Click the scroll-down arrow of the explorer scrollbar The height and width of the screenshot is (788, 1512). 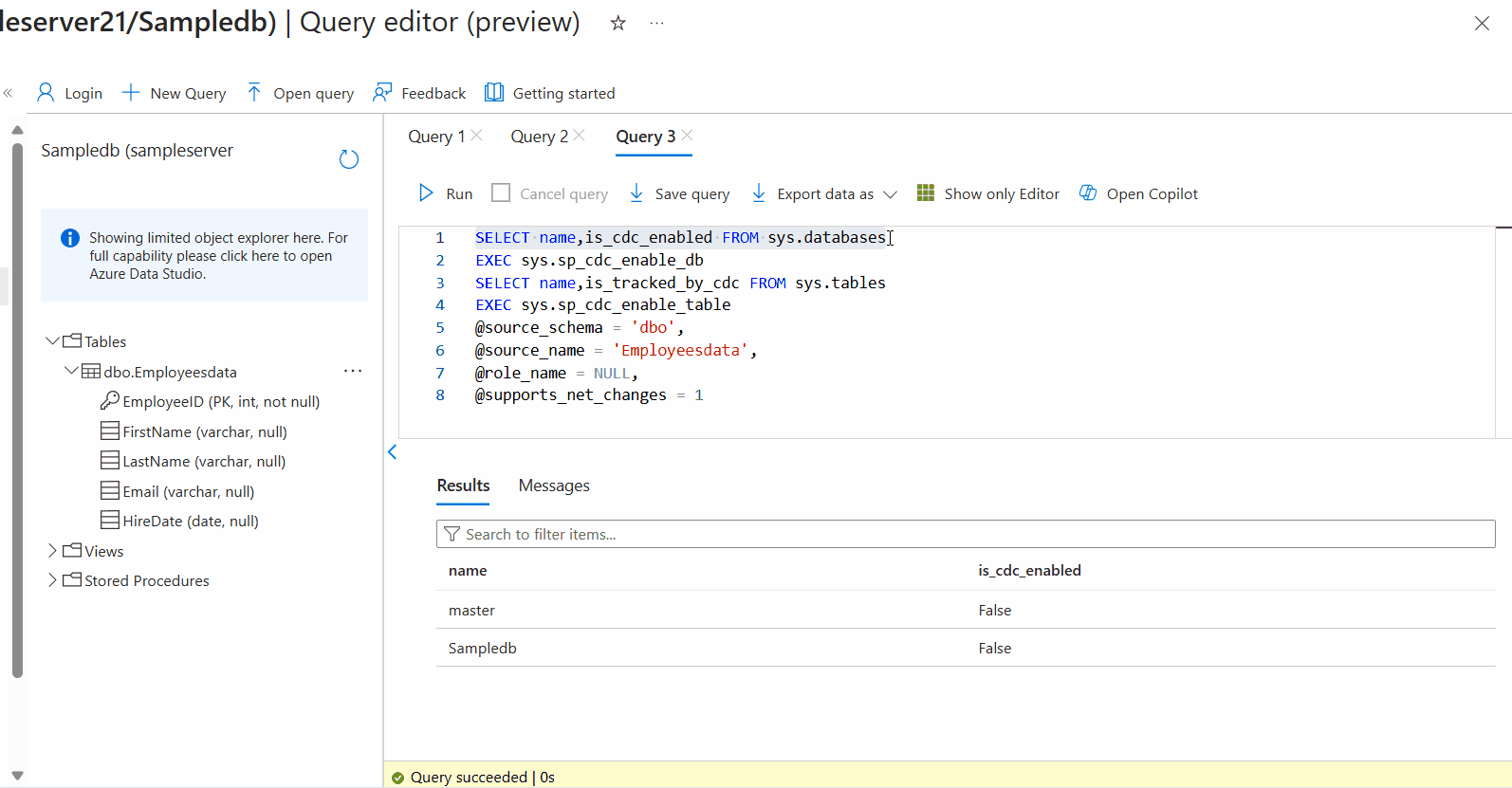coord(17,775)
